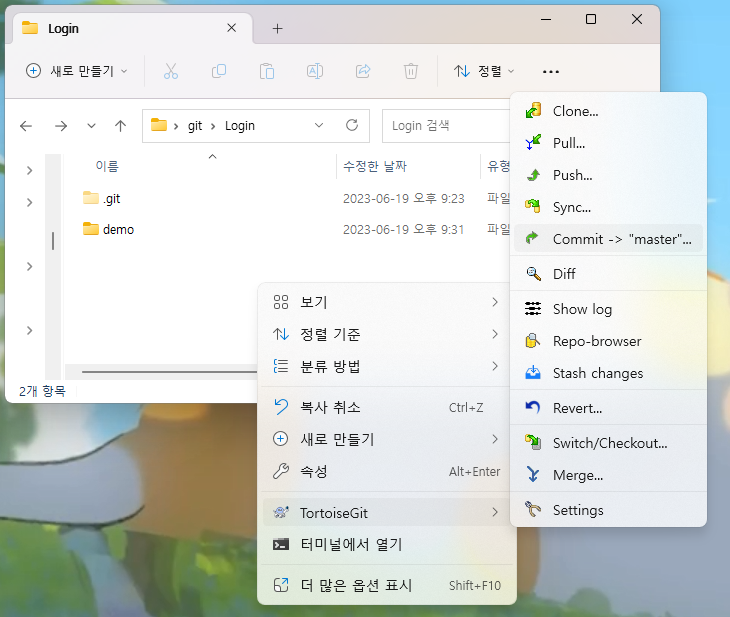730x617 pixels.
Task: Click the Copy toolbar icon
Action: point(219,71)
